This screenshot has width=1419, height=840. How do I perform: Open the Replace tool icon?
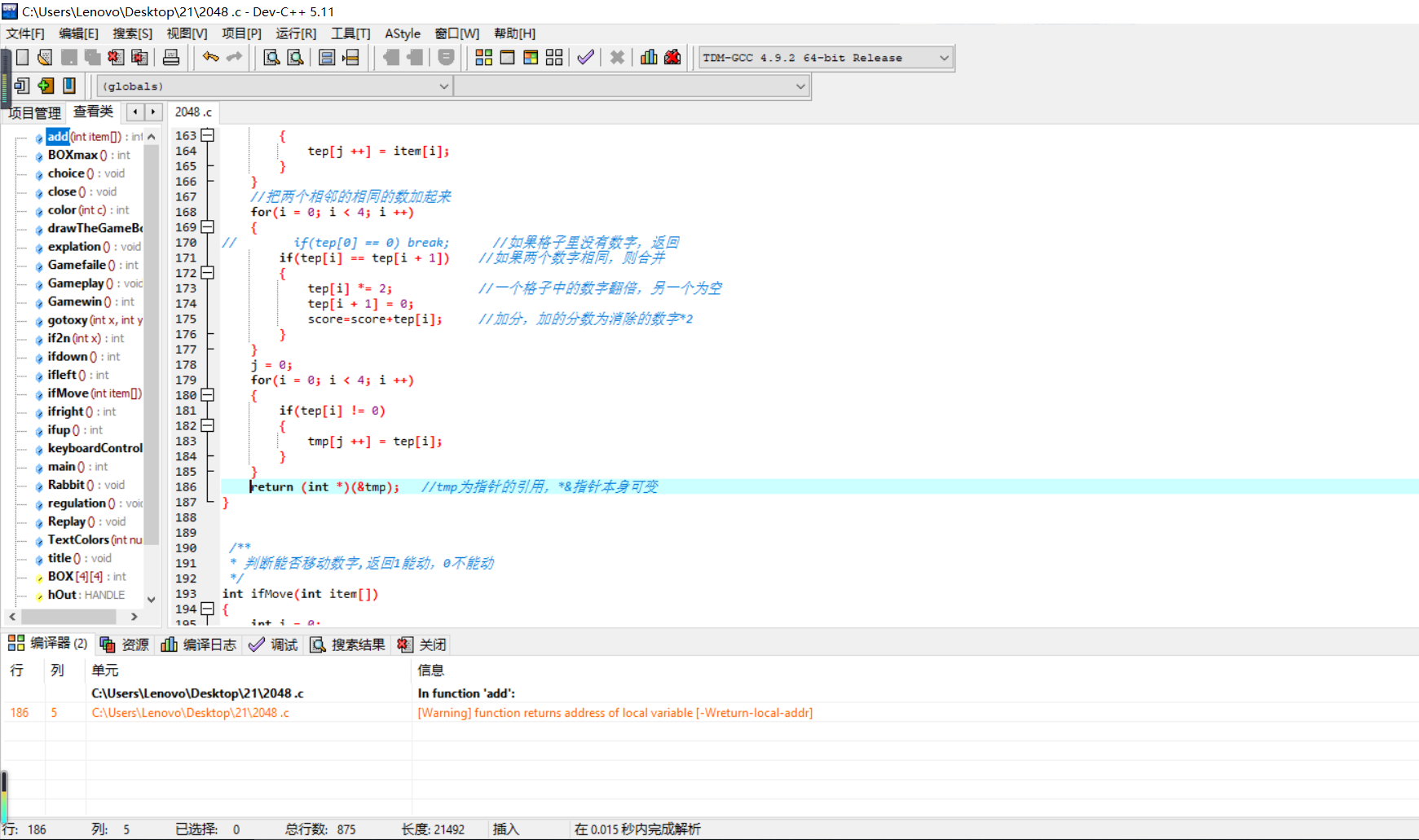pos(295,57)
